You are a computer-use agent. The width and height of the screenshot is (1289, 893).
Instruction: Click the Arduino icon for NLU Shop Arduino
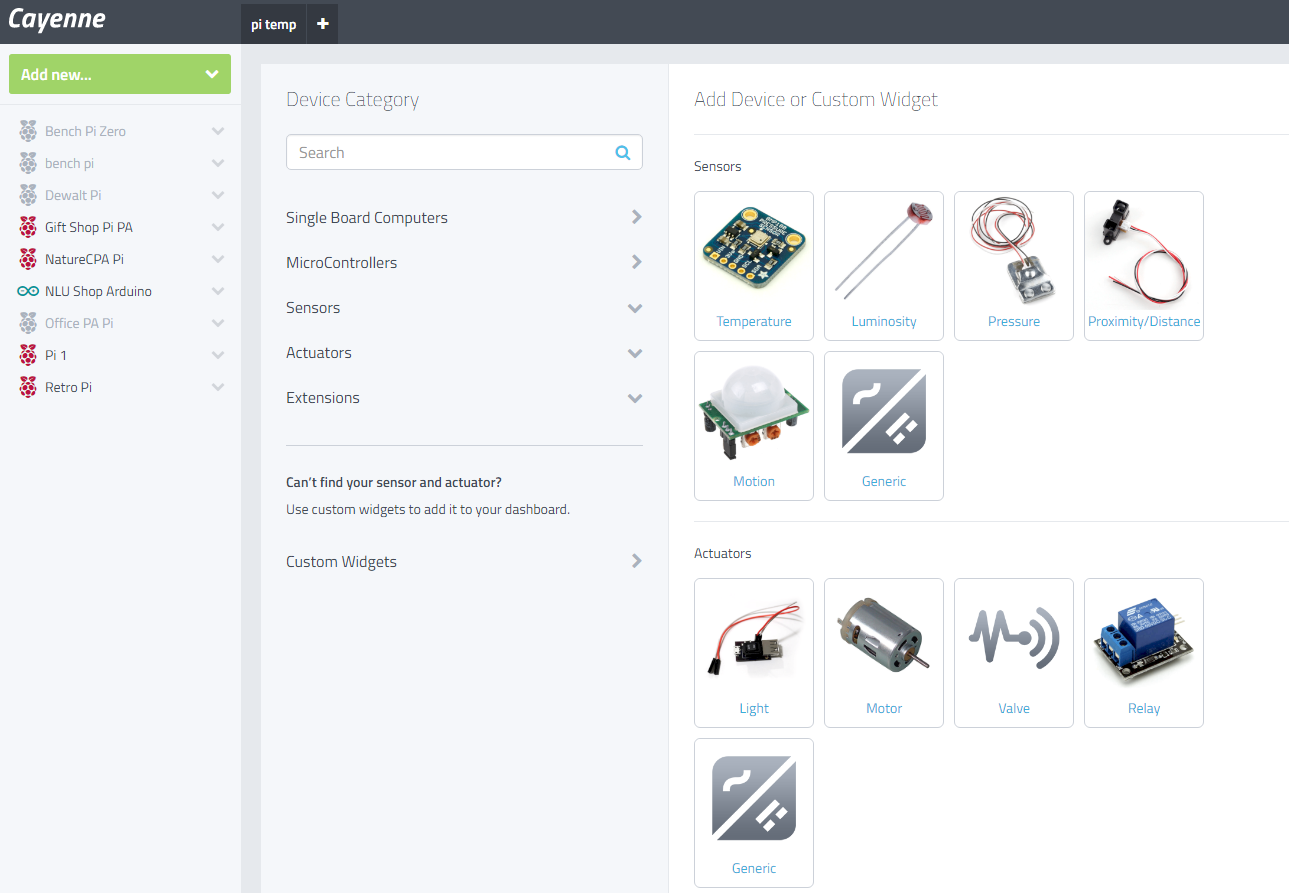(28, 291)
